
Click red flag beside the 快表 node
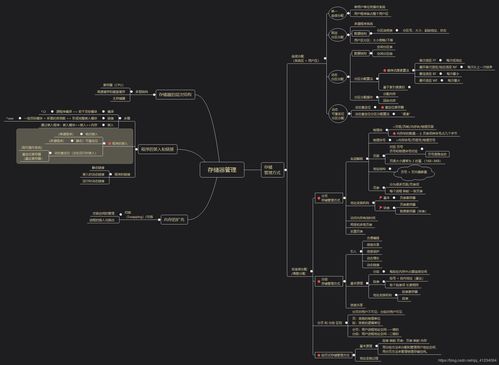point(381,207)
